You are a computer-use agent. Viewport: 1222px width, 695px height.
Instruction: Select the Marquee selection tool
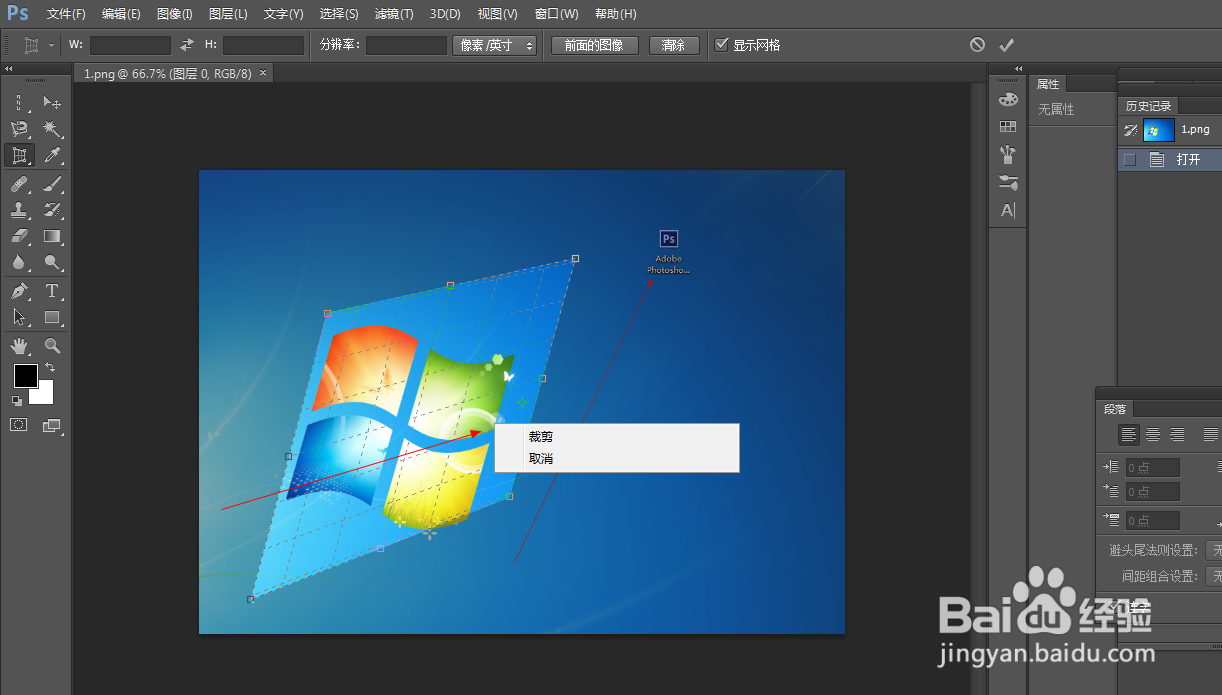pyautogui.click(x=19, y=102)
